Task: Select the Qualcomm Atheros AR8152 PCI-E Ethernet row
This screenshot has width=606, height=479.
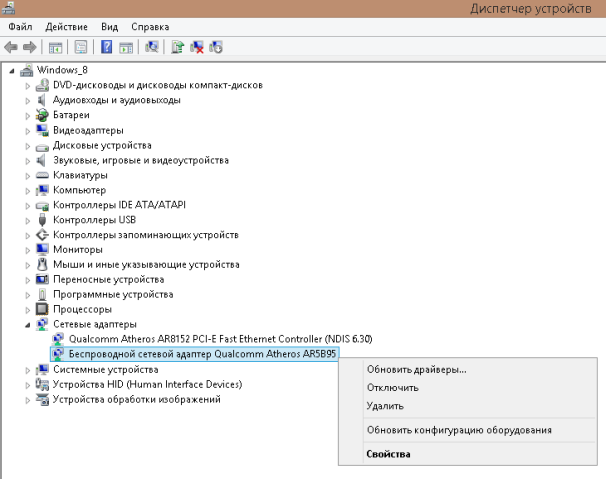Action: (x=220, y=339)
